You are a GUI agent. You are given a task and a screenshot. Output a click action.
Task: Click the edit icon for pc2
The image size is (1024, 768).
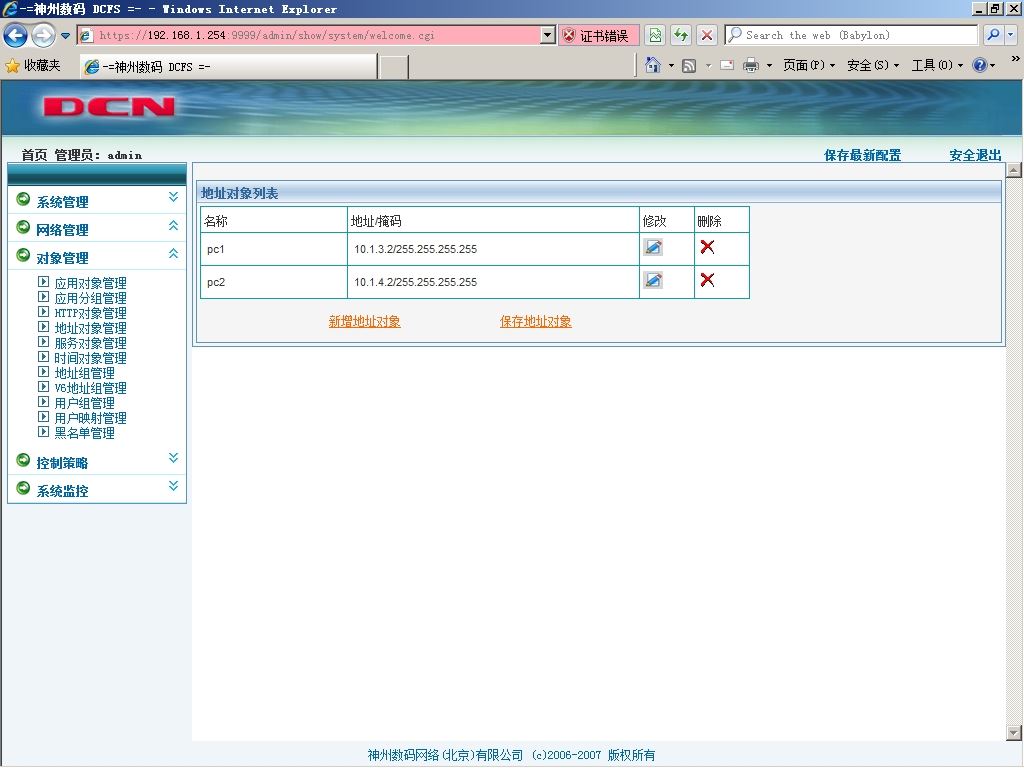tap(652, 280)
